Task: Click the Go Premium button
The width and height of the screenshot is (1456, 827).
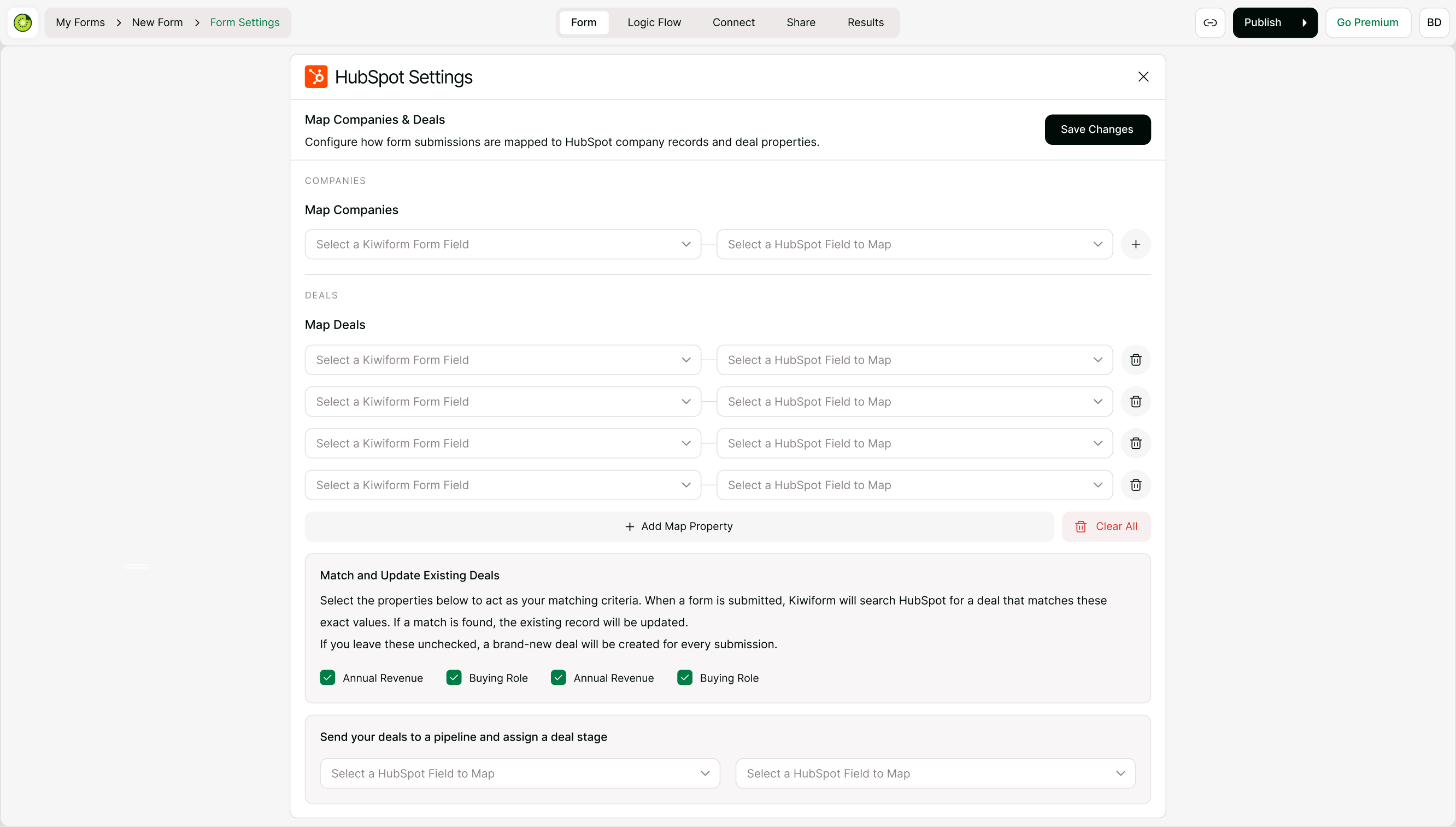Action: (1367, 23)
